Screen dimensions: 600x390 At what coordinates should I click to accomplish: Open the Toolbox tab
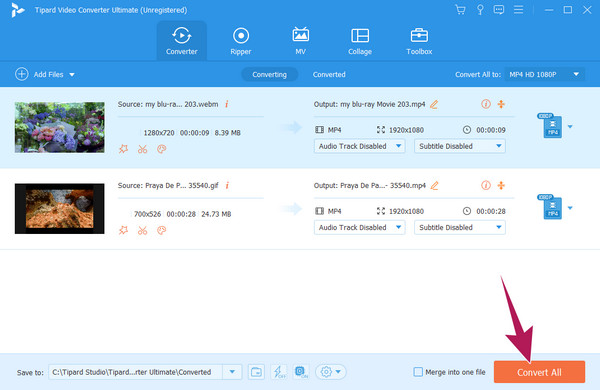click(x=419, y=41)
